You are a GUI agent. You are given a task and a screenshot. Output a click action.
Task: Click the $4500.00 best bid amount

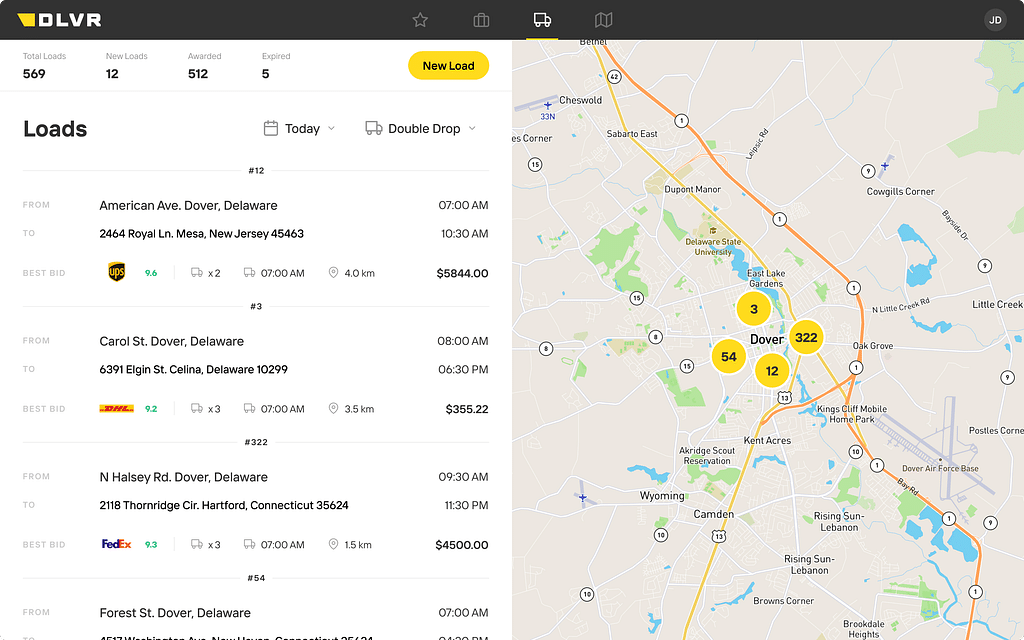[x=461, y=545]
